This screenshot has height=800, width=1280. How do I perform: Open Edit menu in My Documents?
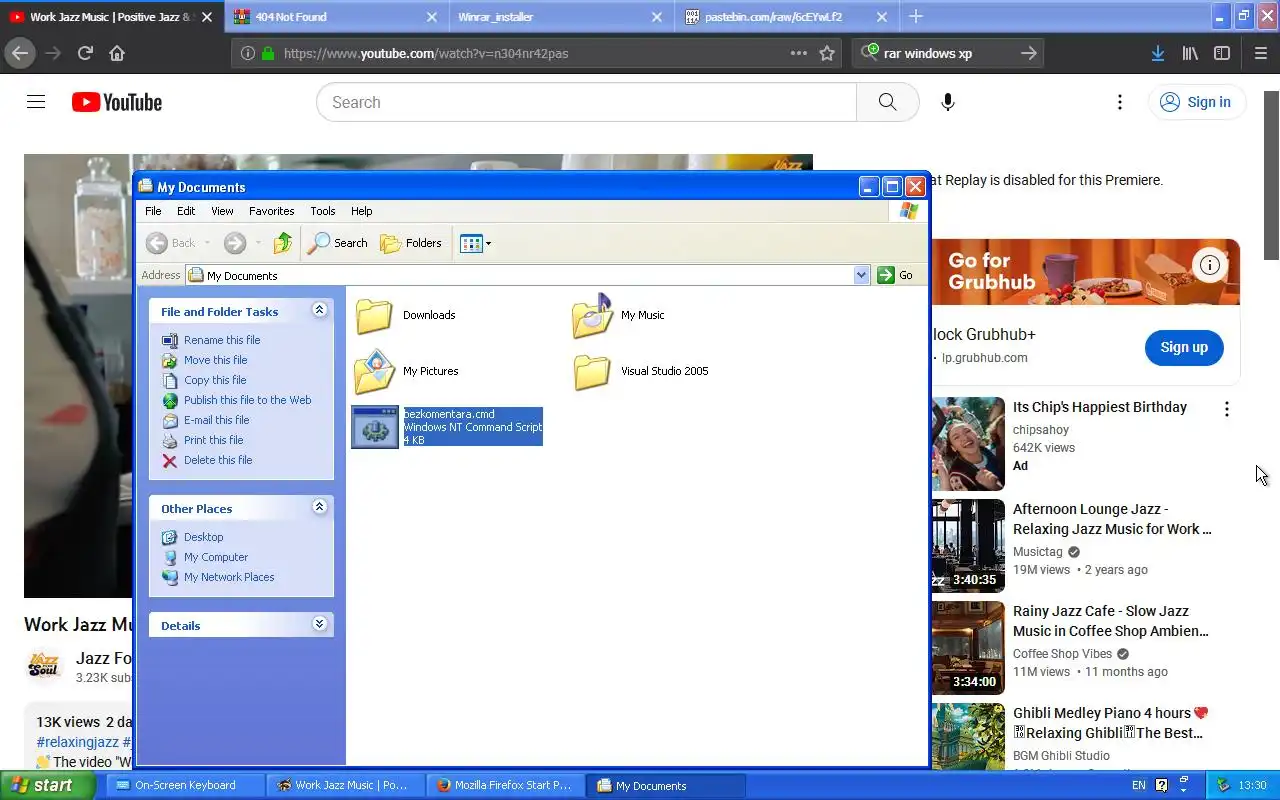coord(186,211)
